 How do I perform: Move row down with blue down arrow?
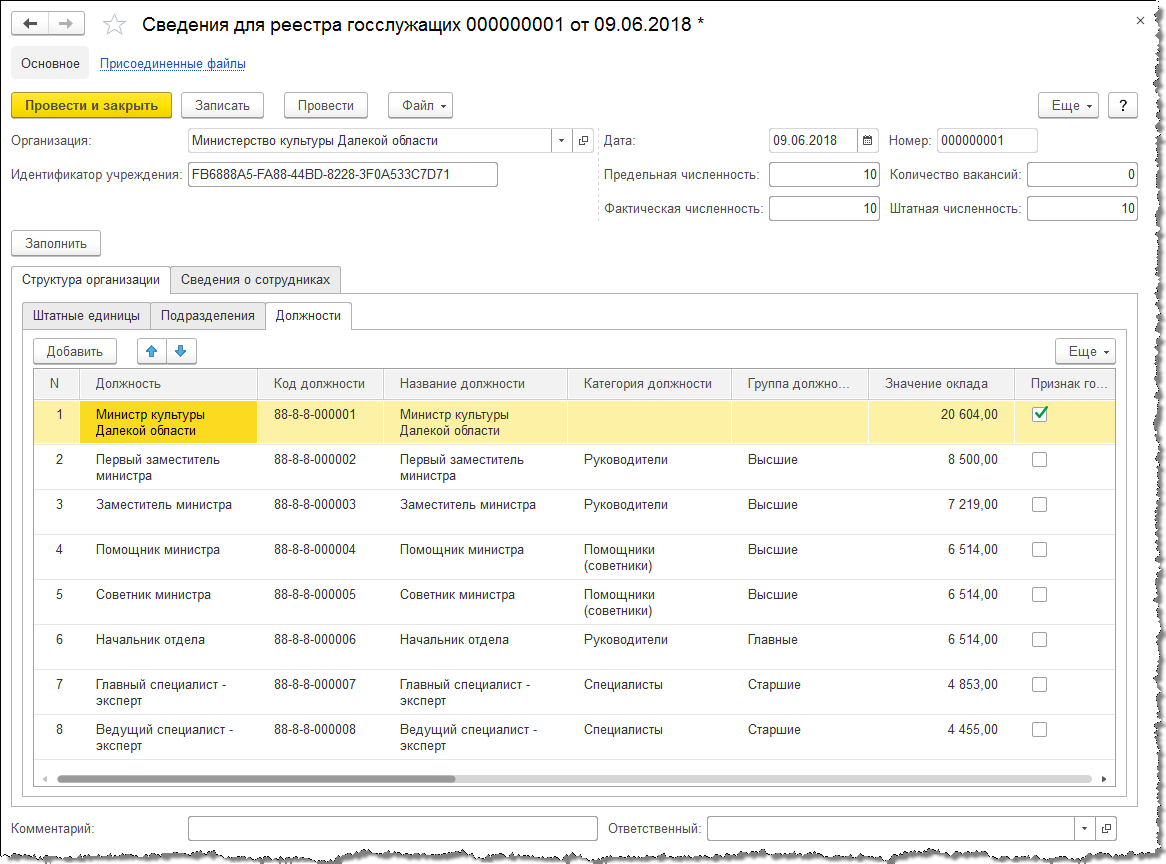(x=181, y=351)
